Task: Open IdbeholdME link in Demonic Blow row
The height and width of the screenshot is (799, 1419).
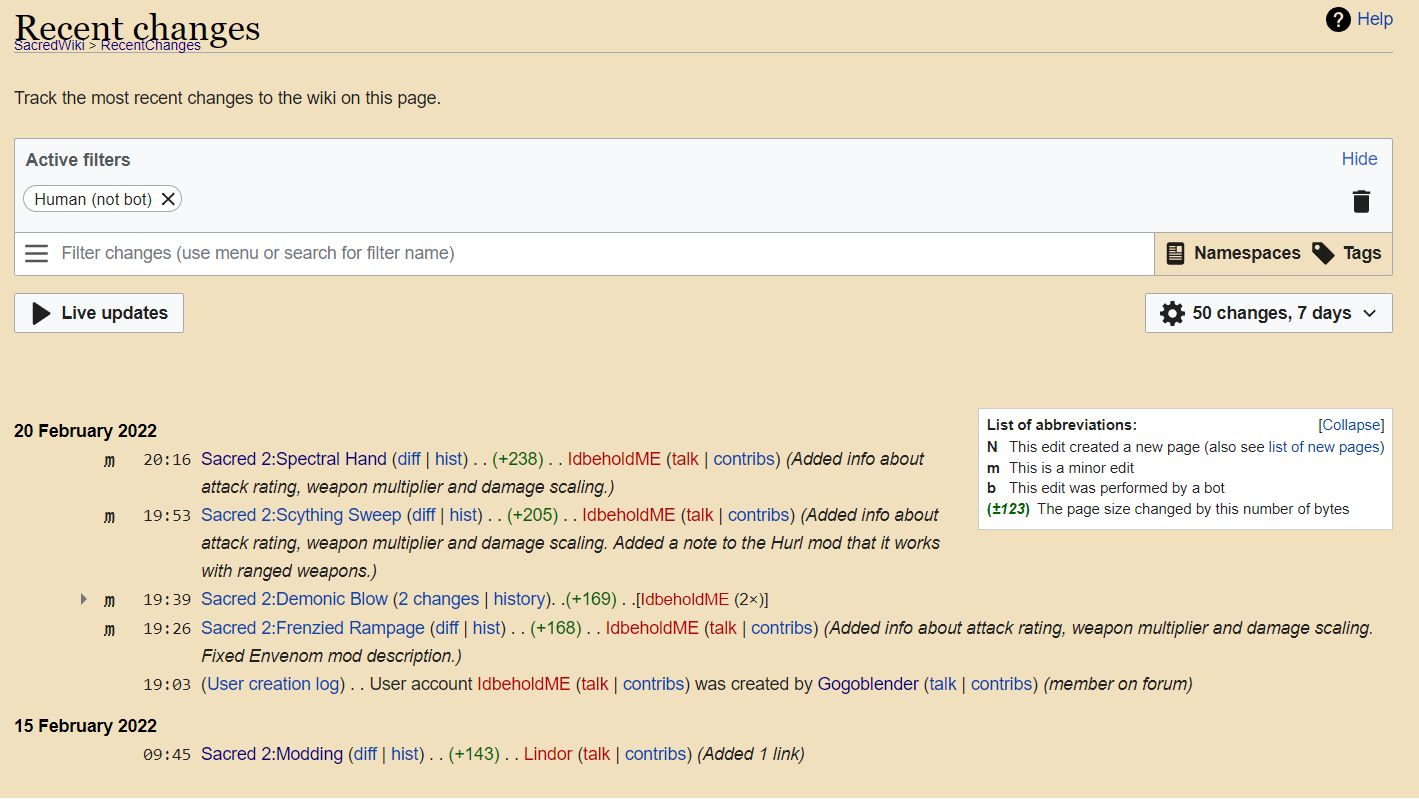Action: click(685, 599)
